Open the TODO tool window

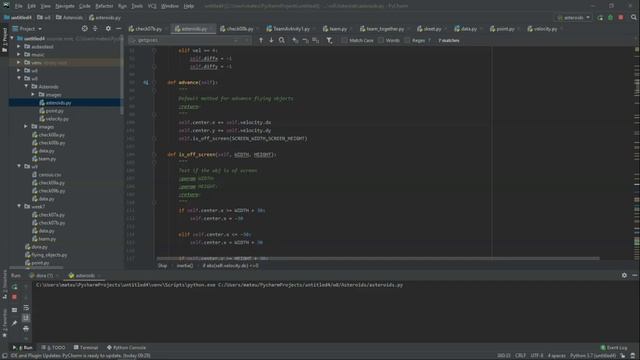pyautogui.click(x=53, y=348)
